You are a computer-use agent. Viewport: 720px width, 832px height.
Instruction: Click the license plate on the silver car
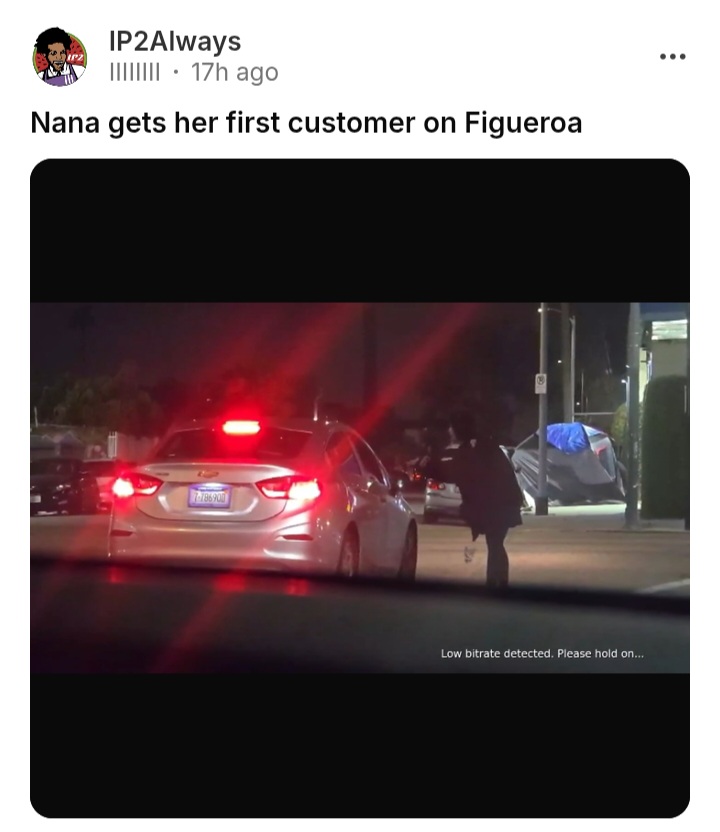tap(209, 497)
